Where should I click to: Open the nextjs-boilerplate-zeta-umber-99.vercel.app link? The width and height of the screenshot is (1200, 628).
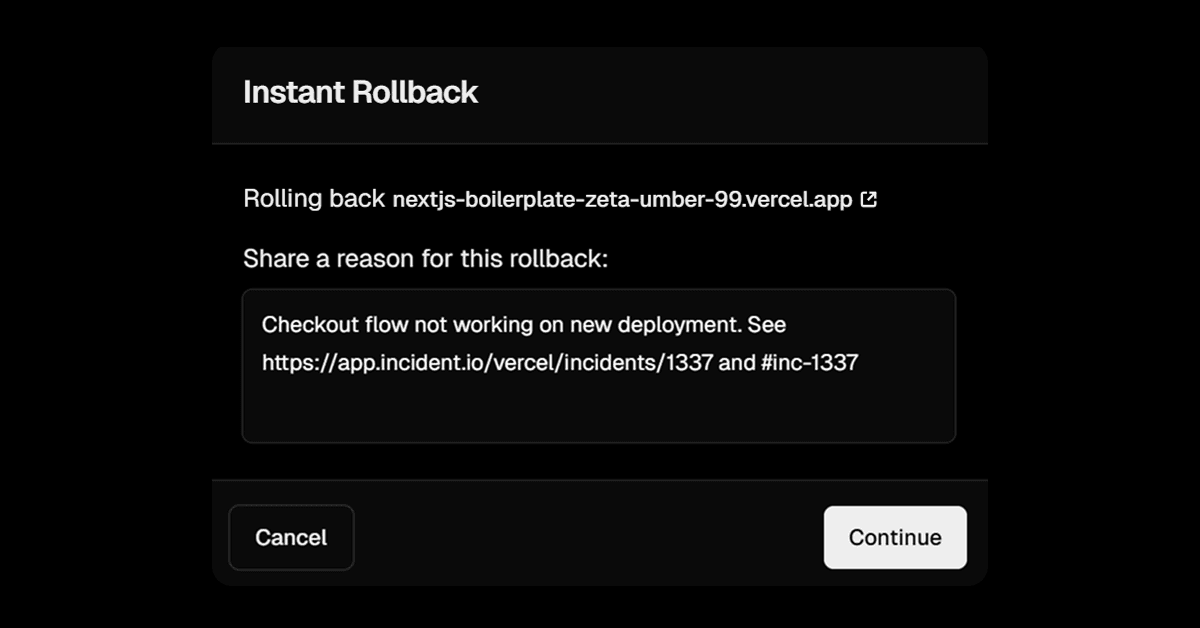[622, 199]
